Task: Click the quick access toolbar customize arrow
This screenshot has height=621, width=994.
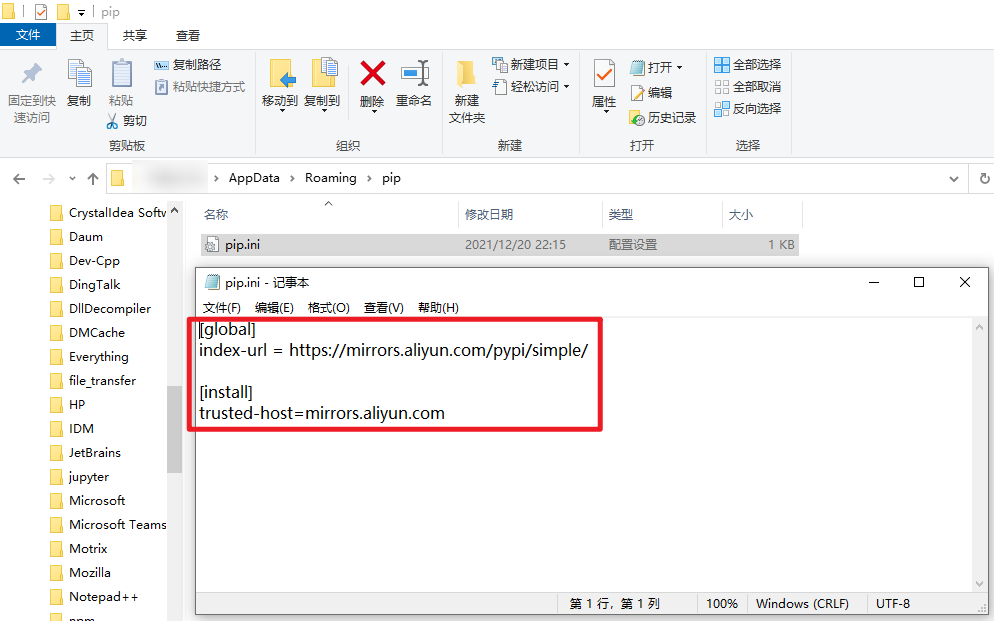Action: click(x=81, y=12)
